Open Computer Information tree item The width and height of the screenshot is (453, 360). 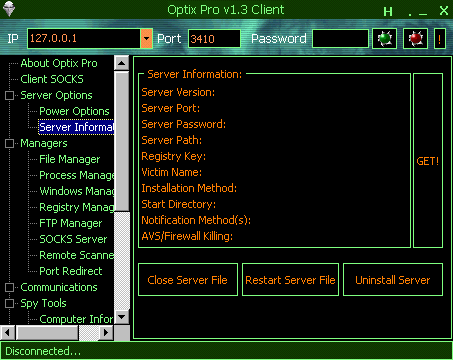pyautogui.click(x=77, y=319)
